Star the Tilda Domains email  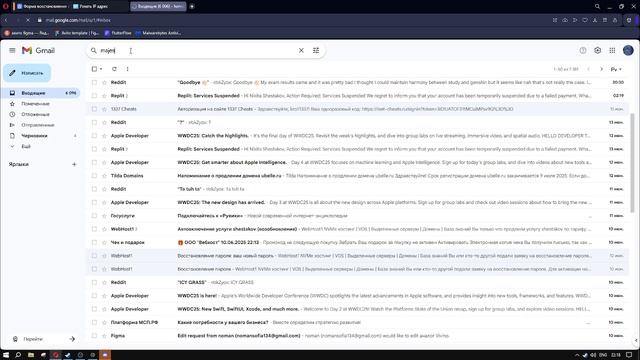104,176
